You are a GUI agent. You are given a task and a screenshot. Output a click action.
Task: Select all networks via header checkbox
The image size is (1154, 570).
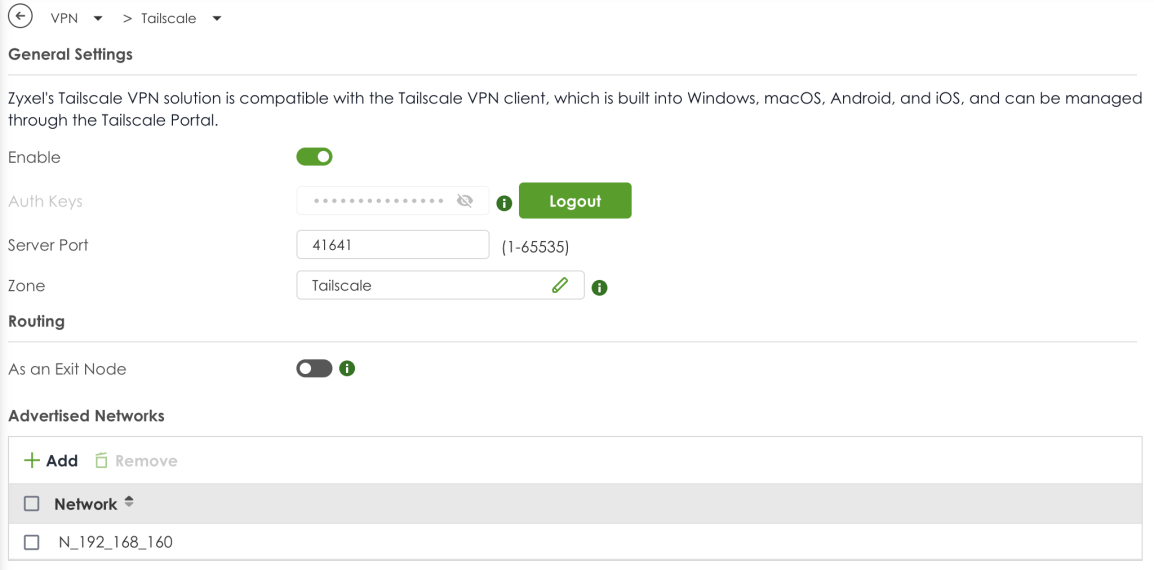click(31, 504)
